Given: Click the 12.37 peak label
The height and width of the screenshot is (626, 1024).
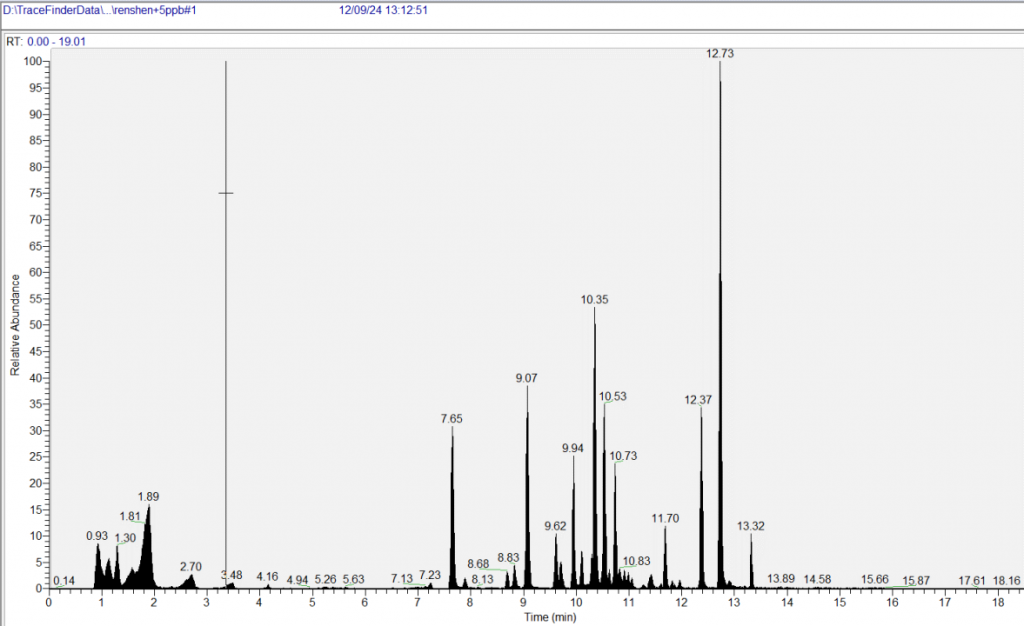Looking at the screenshot, I should (x=698, y=400).
